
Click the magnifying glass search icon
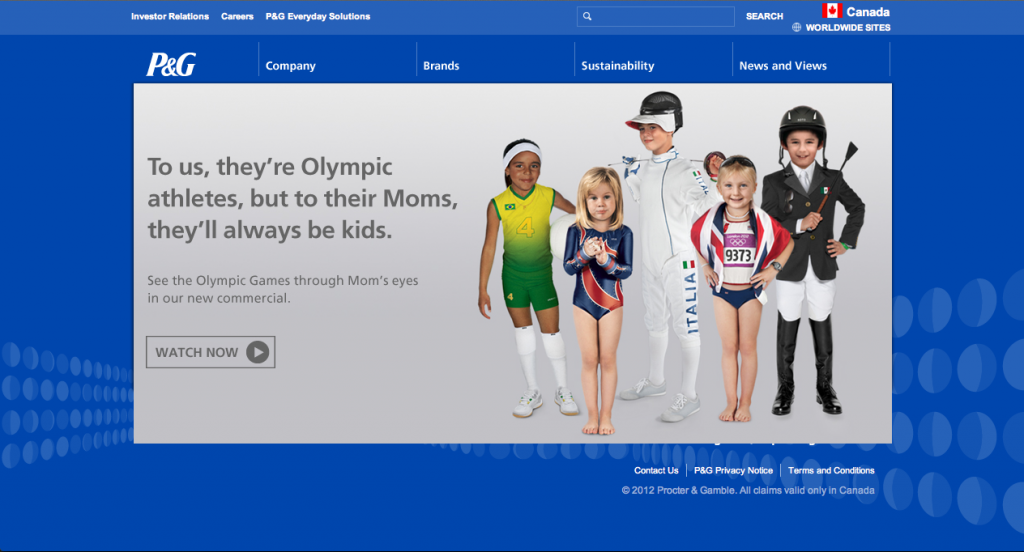(x=587, y=16)
